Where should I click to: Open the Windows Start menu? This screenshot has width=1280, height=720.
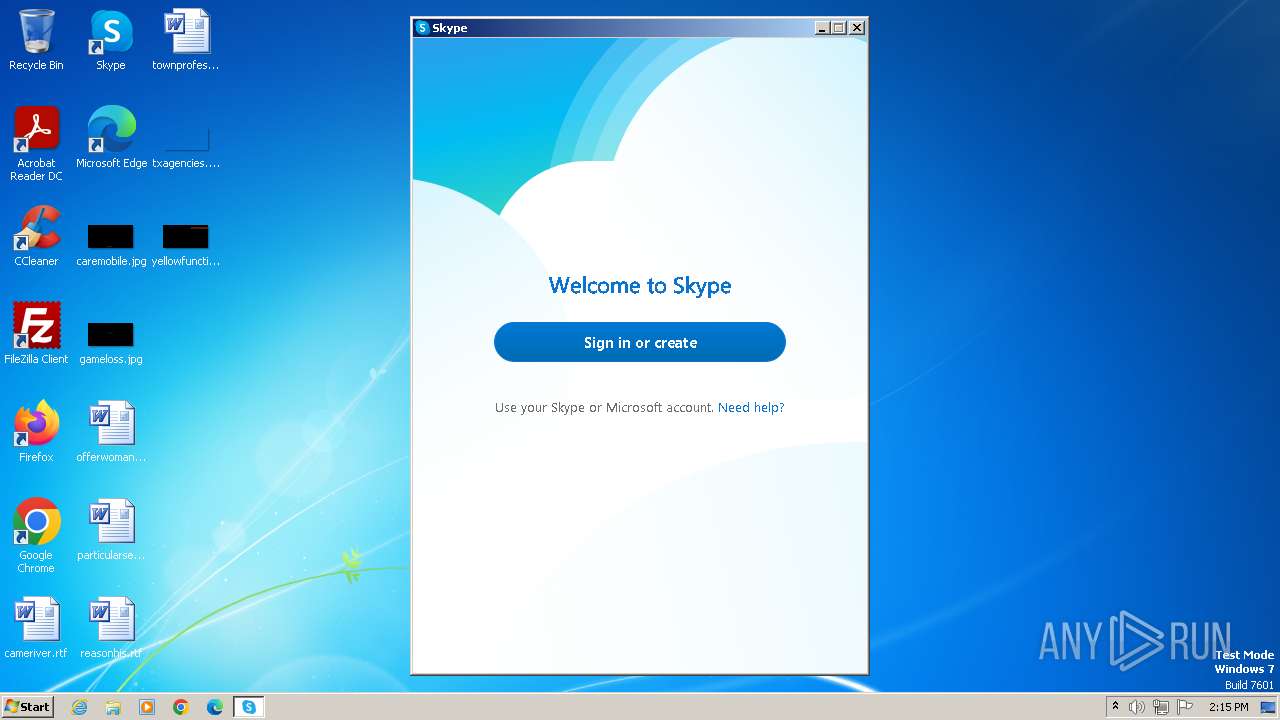(x=28, y=707)
